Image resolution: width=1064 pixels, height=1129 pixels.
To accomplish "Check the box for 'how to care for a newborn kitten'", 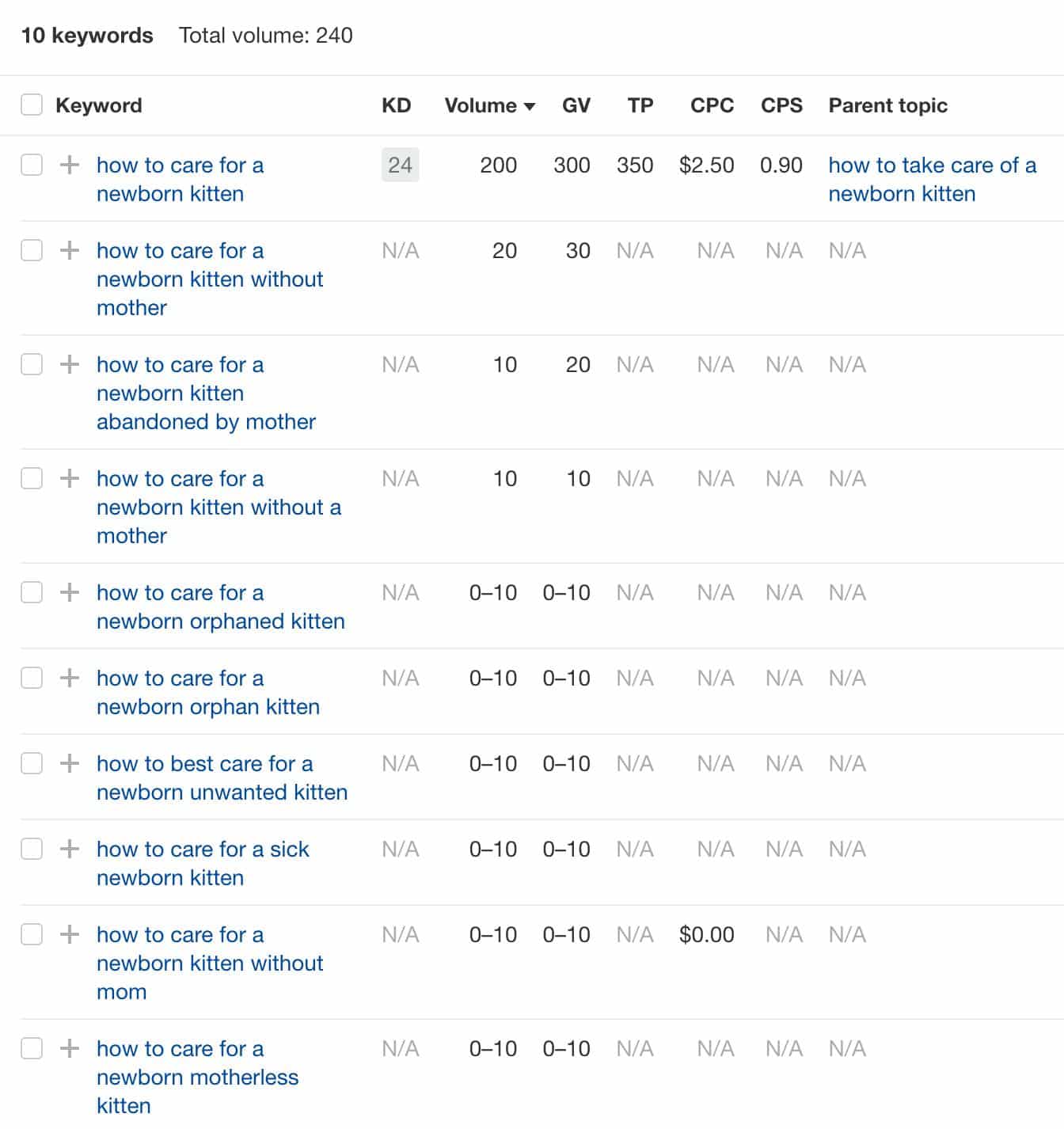I will pyautogui.click(x=32, y=165).
